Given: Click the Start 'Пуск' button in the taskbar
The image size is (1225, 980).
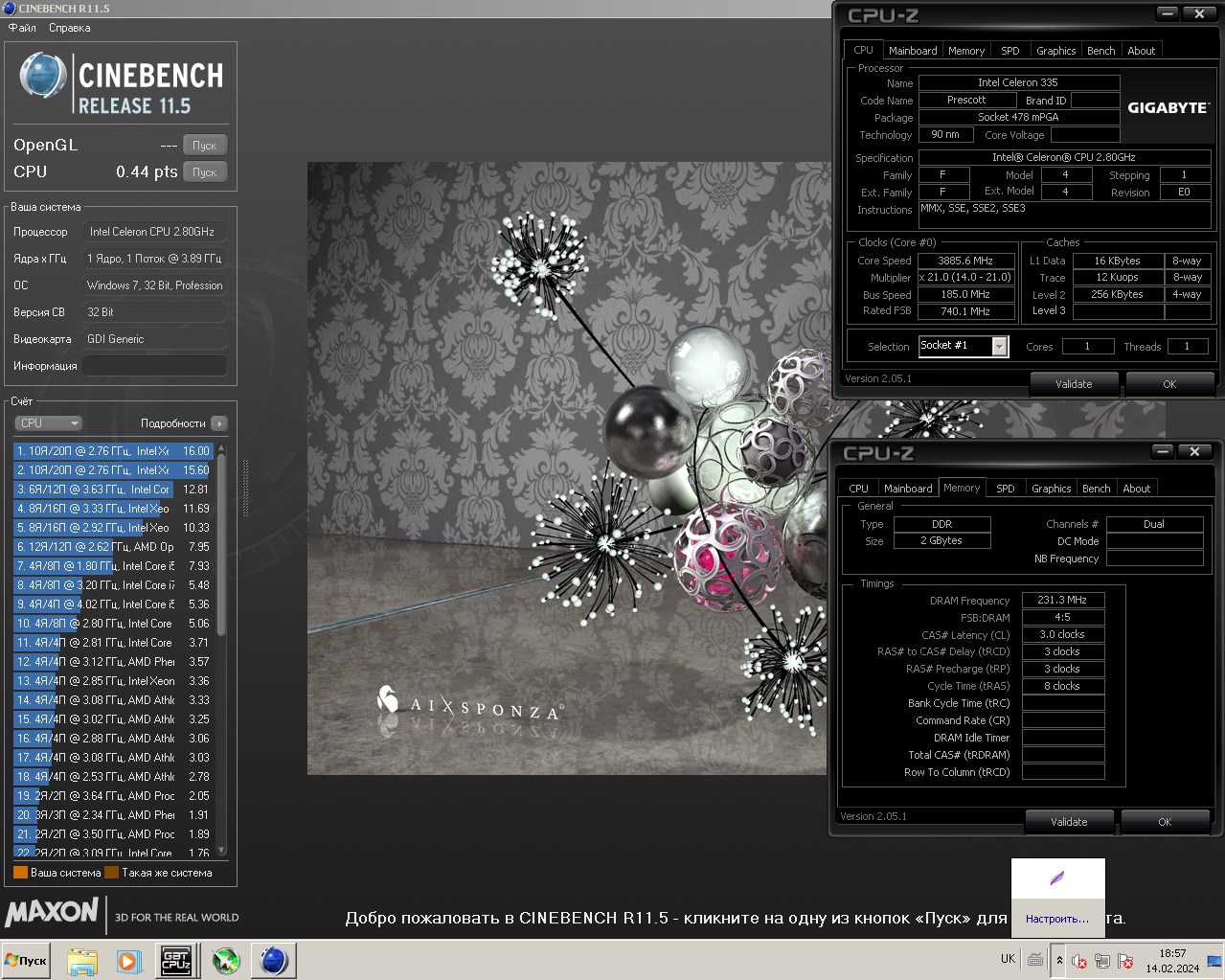Looking at the screenshot, I should (26, 961).
